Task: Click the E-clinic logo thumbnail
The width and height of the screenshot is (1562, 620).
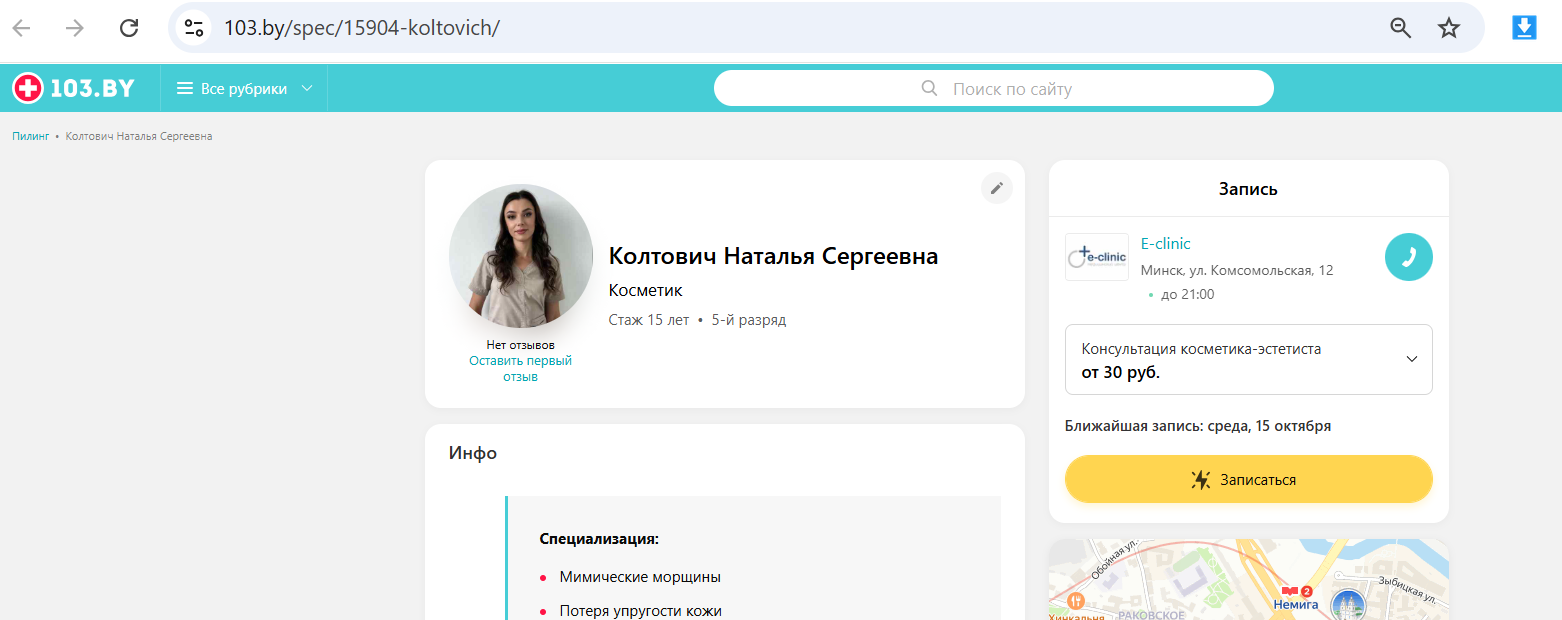Action: 1097,257
